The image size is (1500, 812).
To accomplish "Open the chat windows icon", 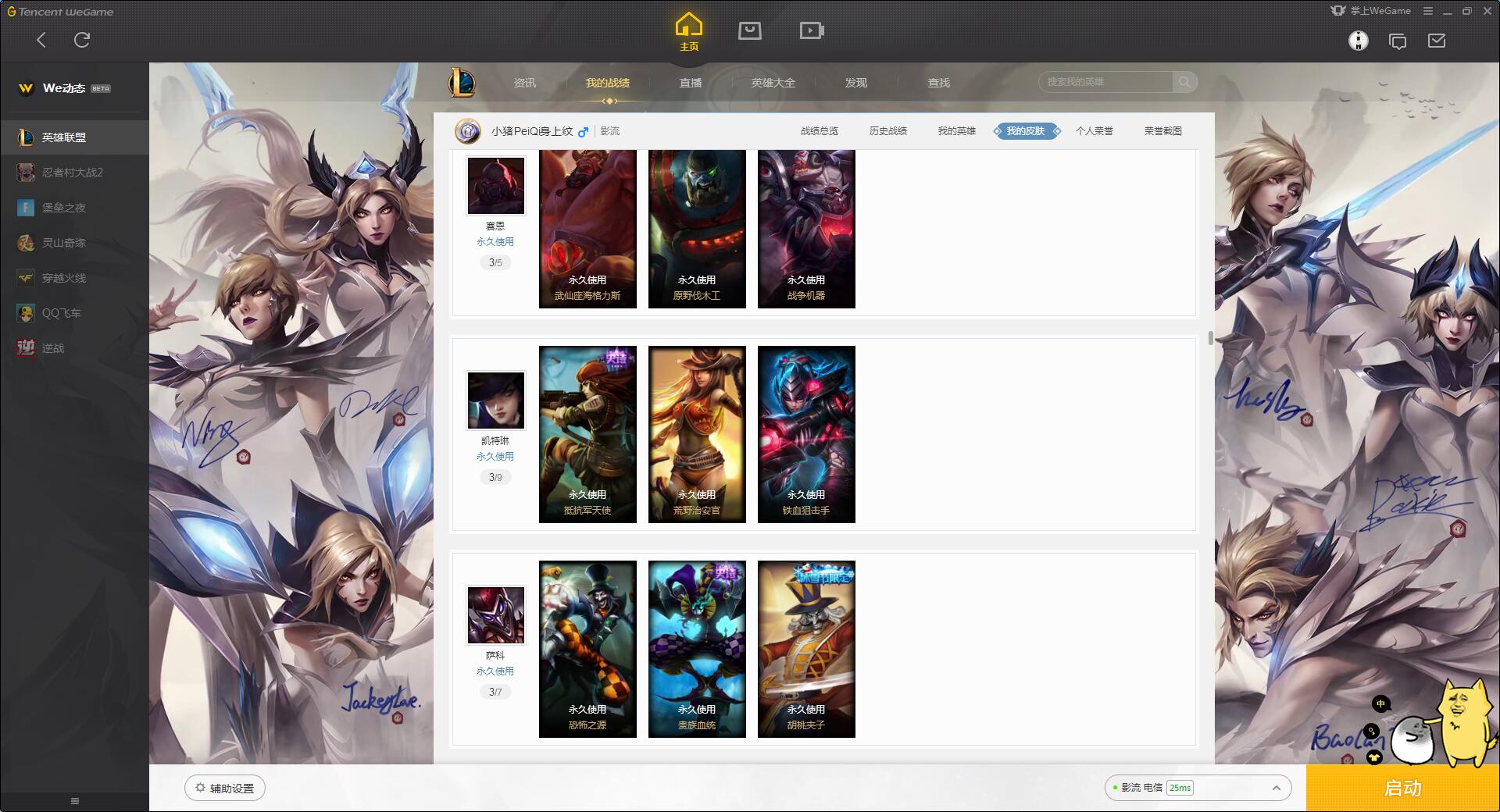I will (x=1398, y=41).
